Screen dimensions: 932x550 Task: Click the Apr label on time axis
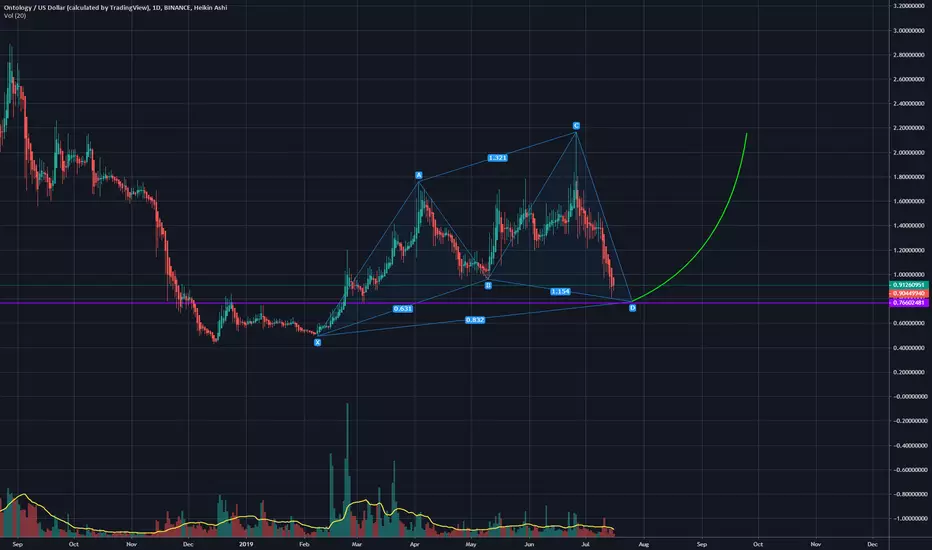coord(415,544)
